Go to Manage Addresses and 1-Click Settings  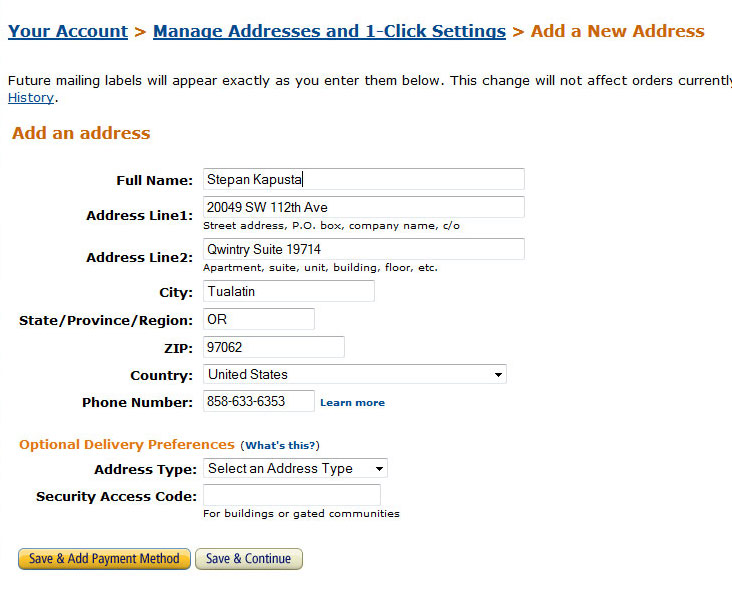[x=329, y=31]
